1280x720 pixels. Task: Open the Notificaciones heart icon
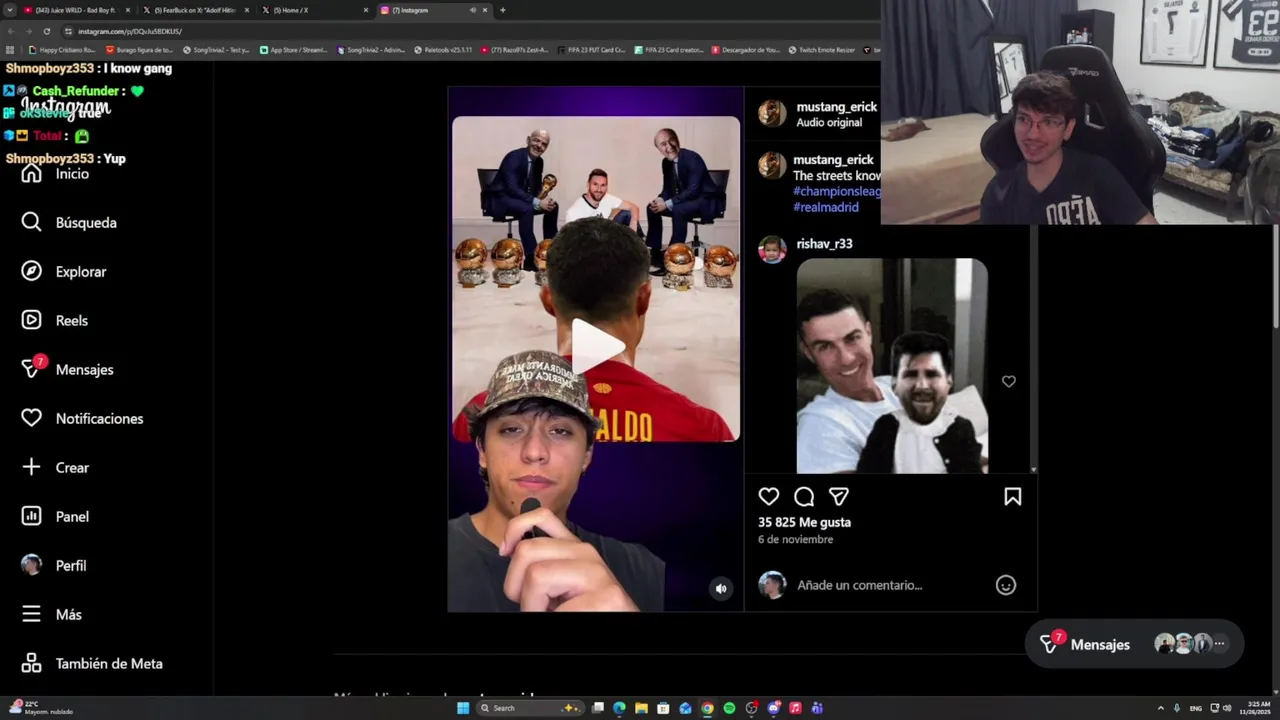click(x=31, y=418)
